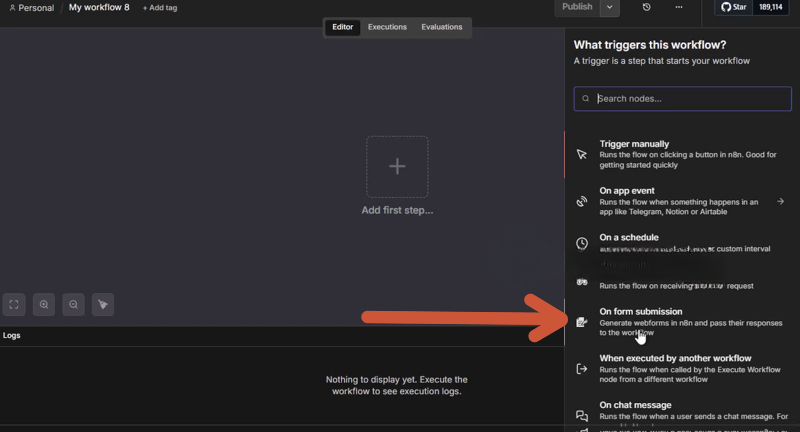
Task: Click the fit-to-view canvas icon
Action: point(14,304)
